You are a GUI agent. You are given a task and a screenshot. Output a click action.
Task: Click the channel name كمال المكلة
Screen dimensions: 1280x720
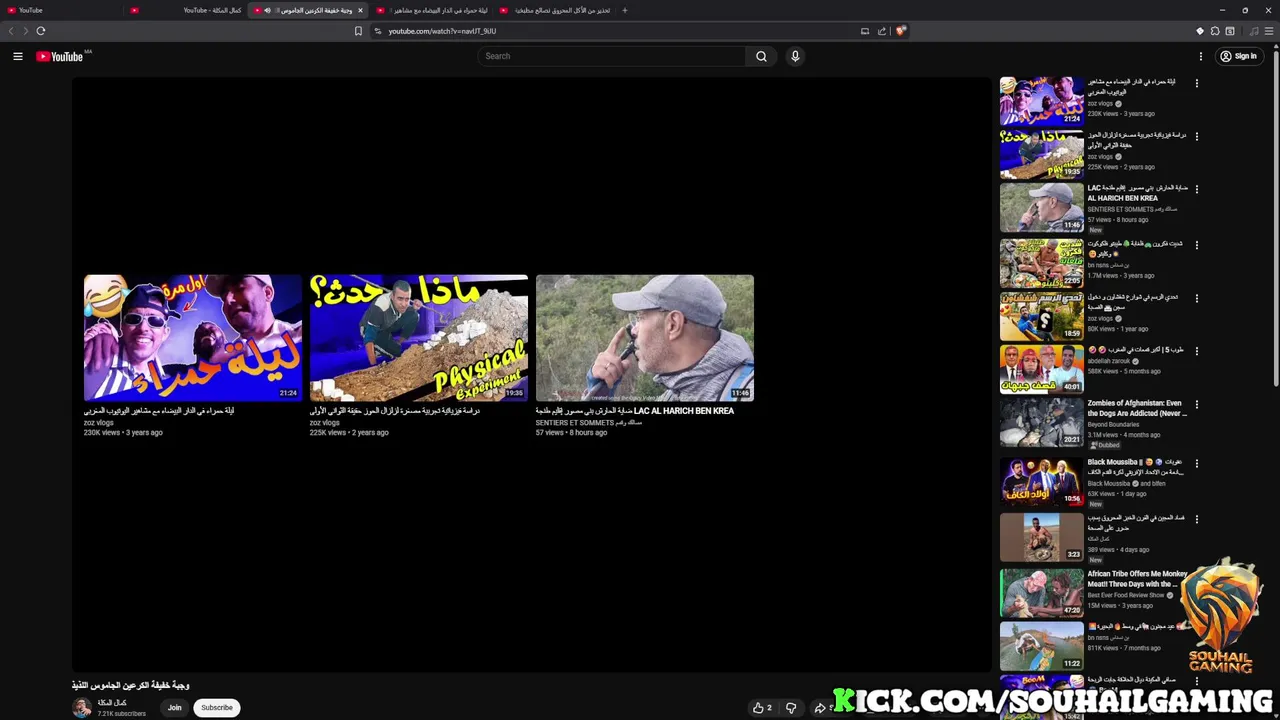click(x=112, y=703)
